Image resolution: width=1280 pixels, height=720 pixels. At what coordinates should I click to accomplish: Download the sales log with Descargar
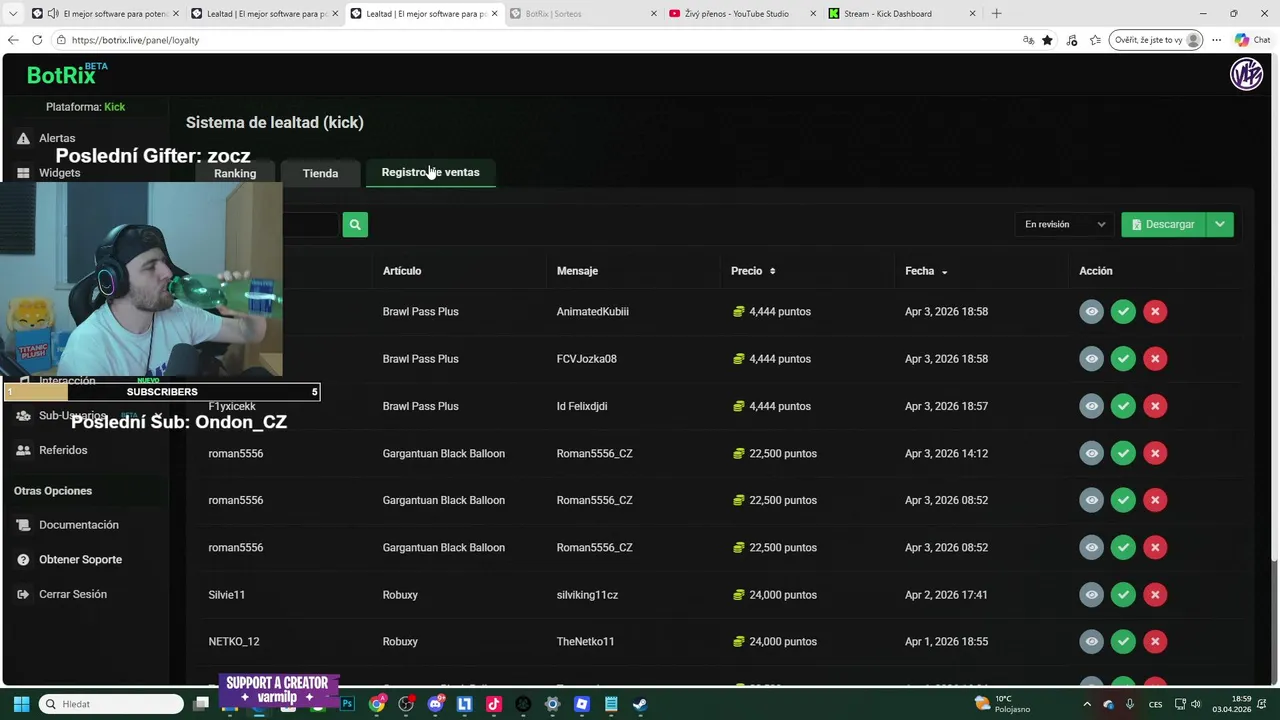click(x=1163, y=225)
